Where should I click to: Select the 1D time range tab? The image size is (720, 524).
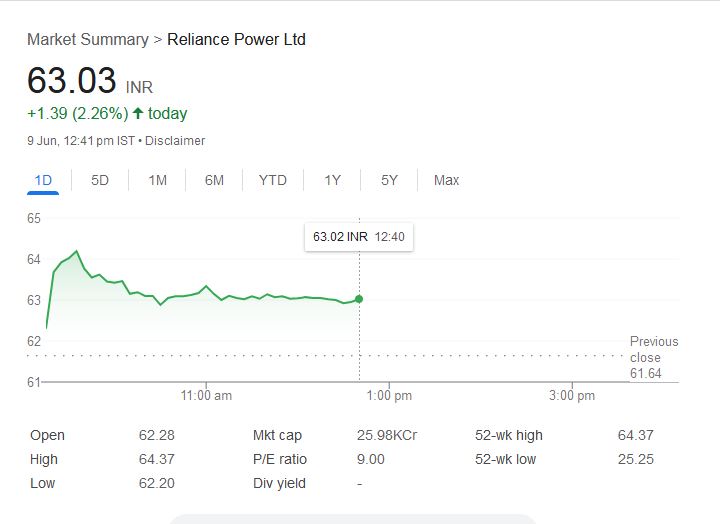click(x=43, y=180)
